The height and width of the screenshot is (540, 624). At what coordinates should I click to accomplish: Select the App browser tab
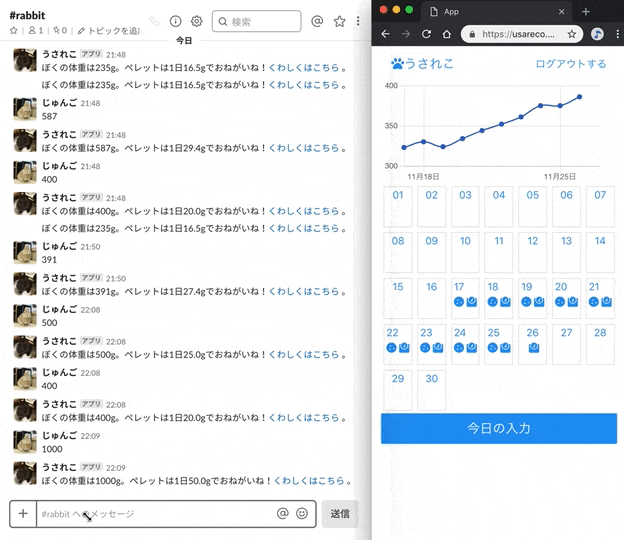click(x=497, y=12)
